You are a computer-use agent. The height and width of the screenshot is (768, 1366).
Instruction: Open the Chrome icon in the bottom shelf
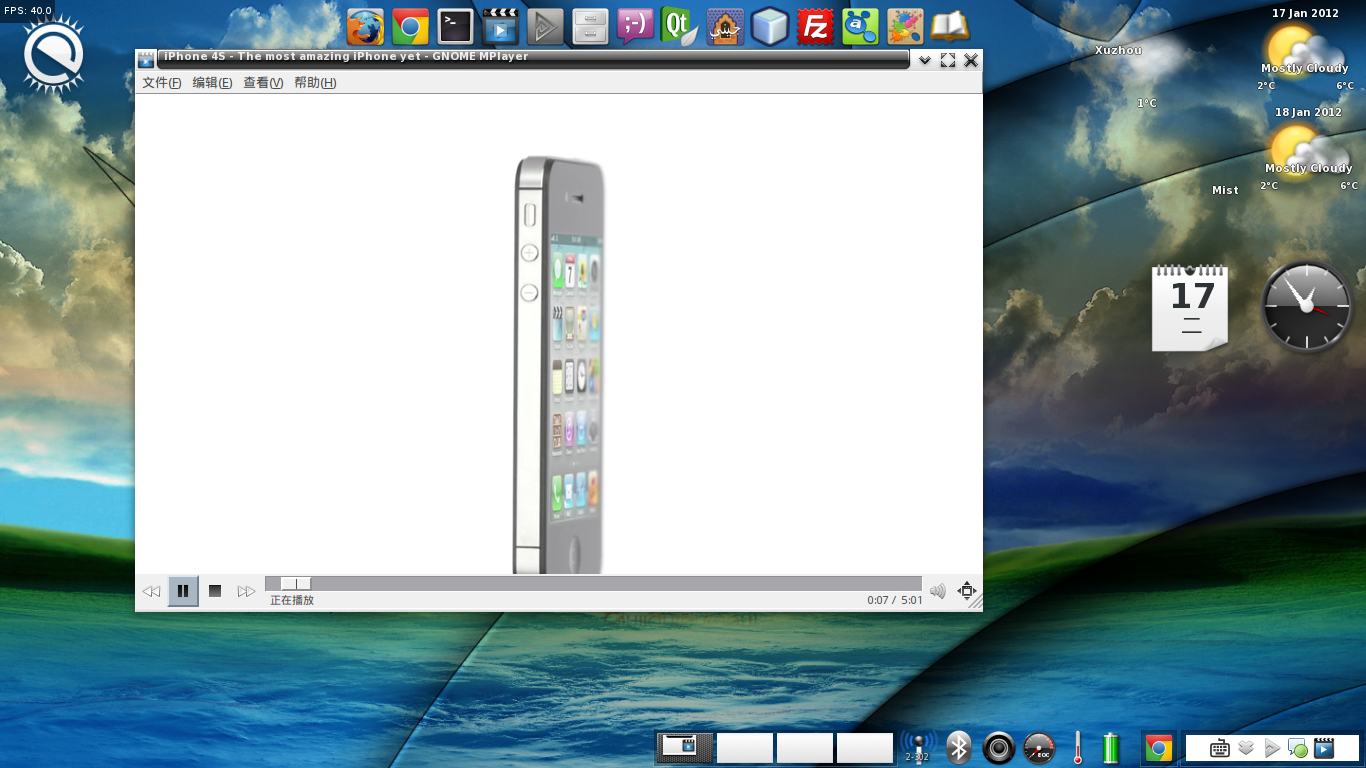1159,748
